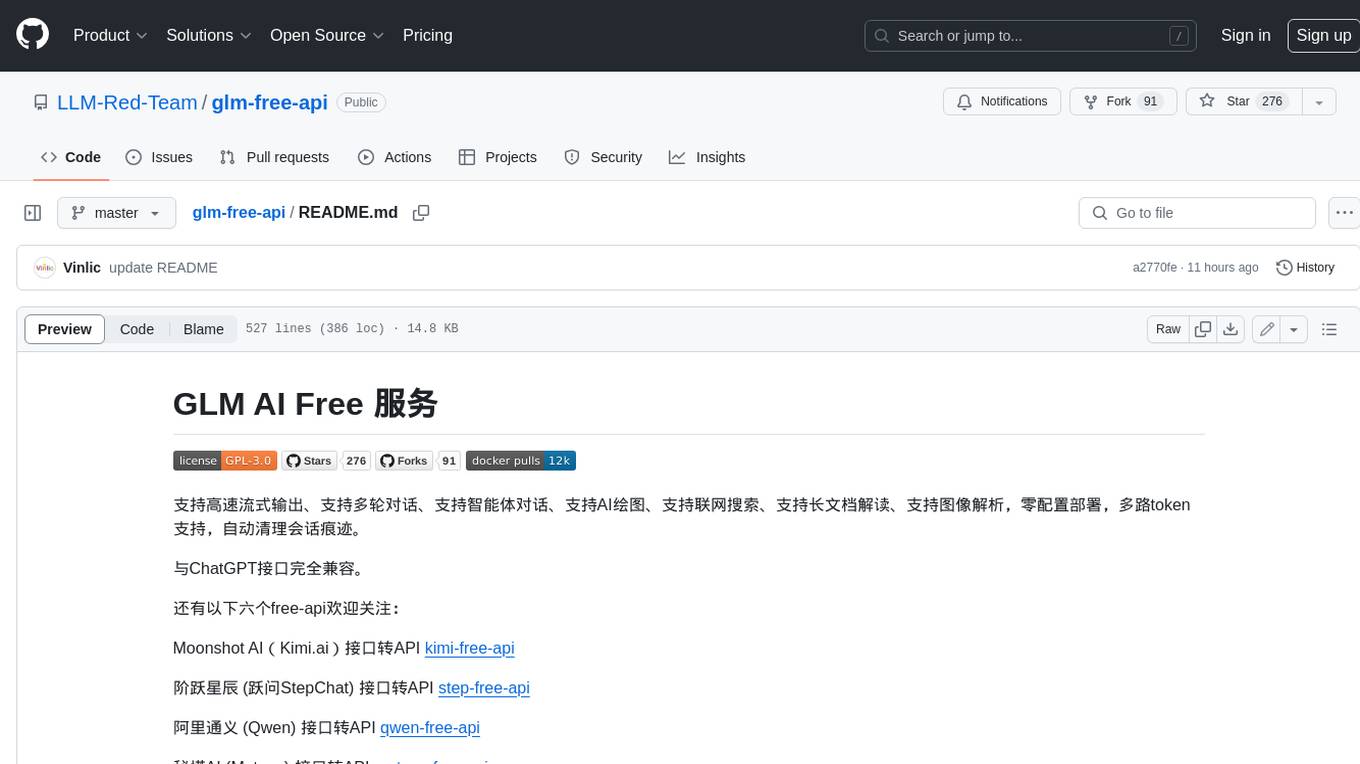Click the glm-free-api breadcrumb link

point(239,212)
